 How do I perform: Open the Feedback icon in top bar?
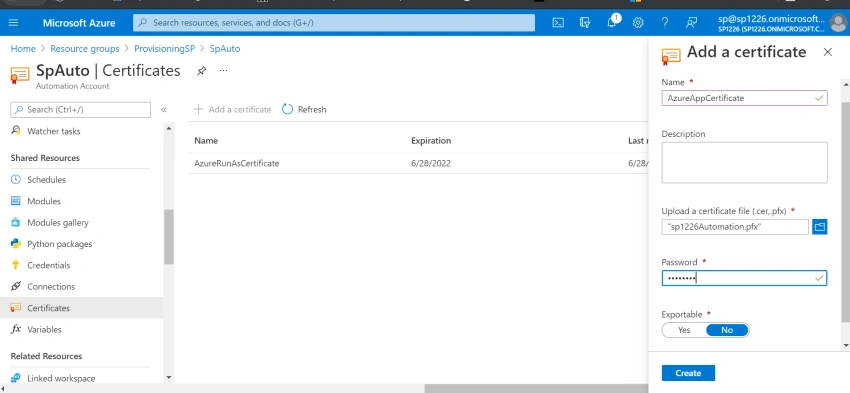pyautogui.click(x=691, y=23)
